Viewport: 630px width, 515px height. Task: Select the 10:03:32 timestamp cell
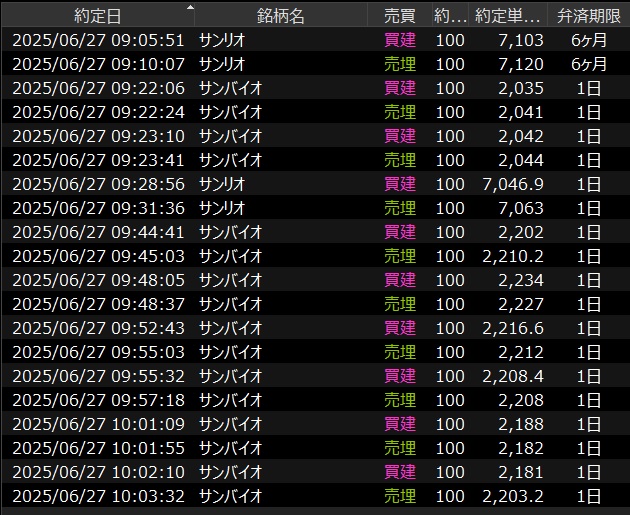pyautogui.click(x=98, y=496)
